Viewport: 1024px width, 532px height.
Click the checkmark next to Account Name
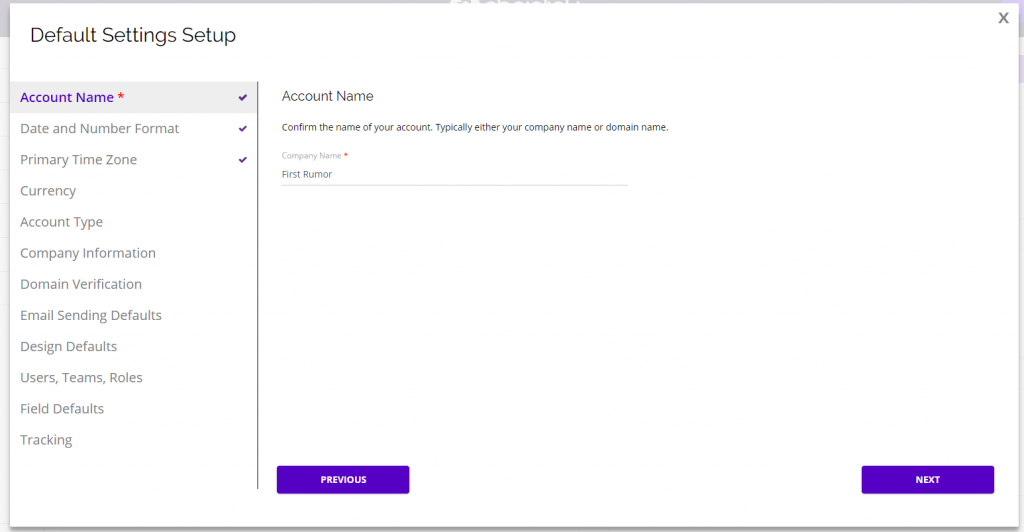click(x=243, y=97)
